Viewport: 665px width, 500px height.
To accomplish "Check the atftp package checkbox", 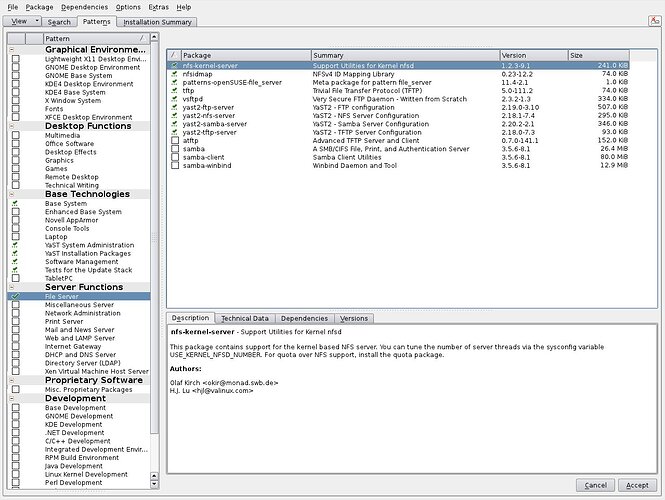I will tap(175, 140).
